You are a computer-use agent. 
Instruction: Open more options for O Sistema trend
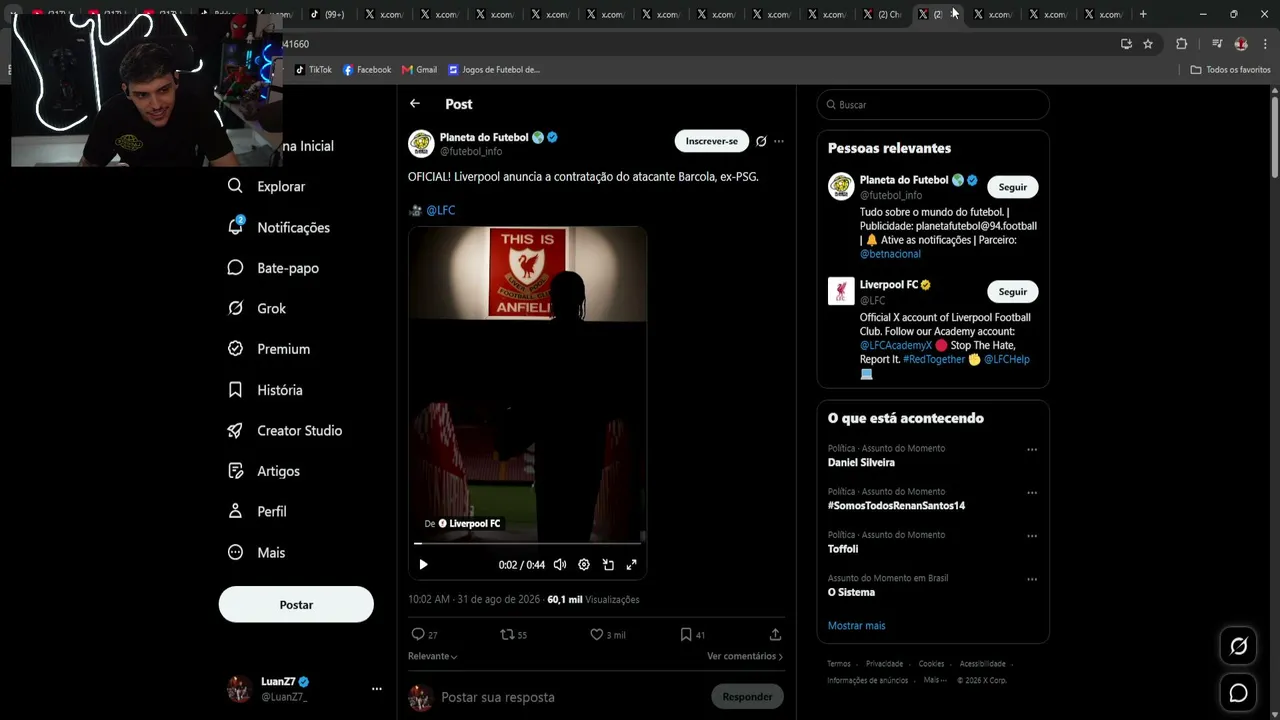coord(1032,579)
